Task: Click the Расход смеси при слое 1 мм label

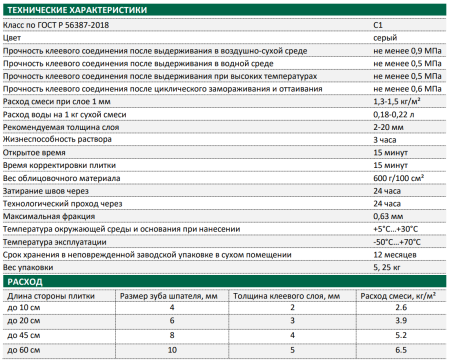Action: pyautogui.click(x=57, y=102)
